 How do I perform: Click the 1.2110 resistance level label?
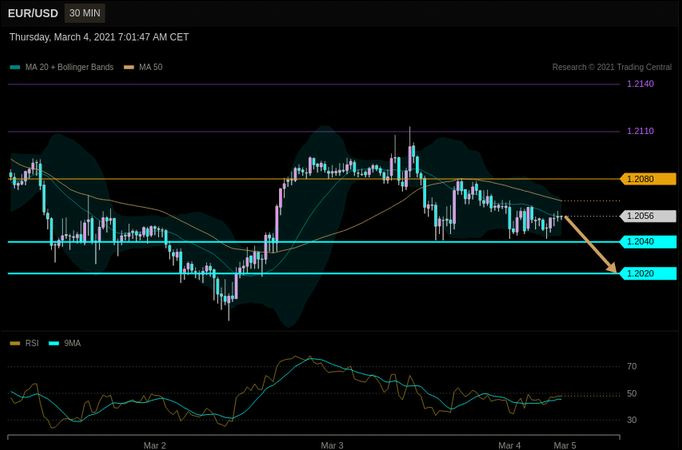640,131
